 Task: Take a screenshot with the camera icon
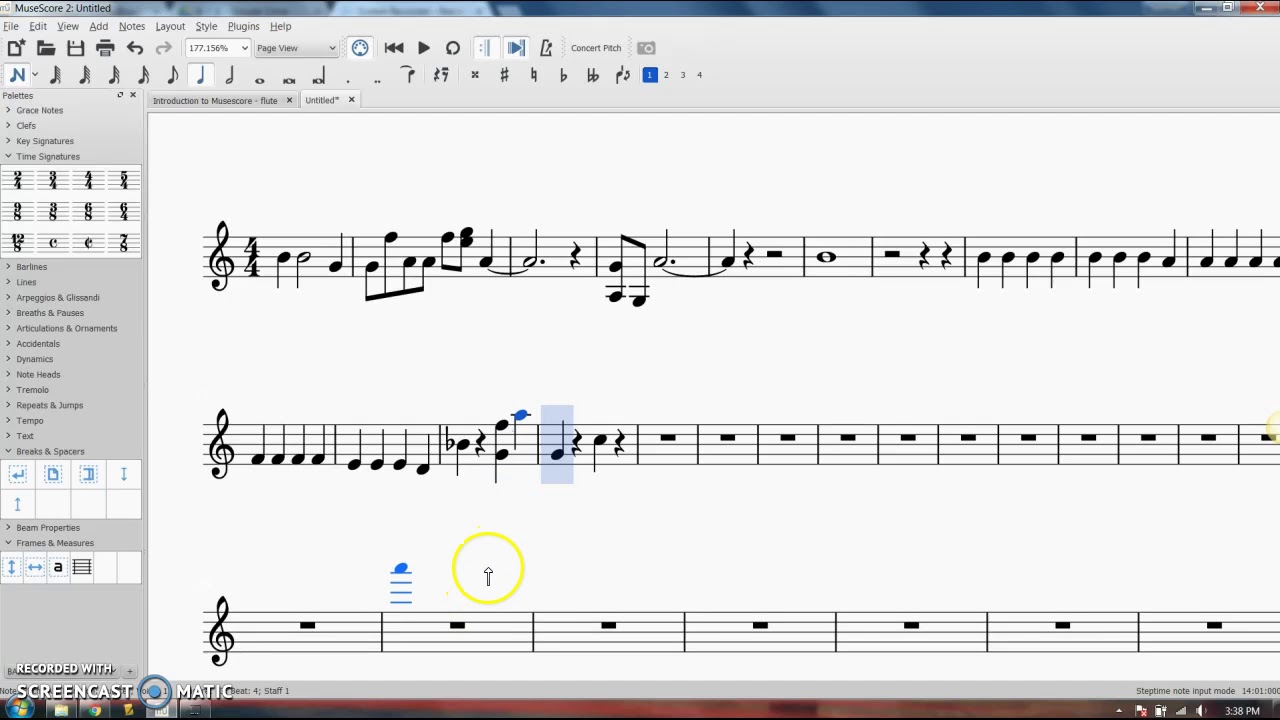[x=646, y=48]
